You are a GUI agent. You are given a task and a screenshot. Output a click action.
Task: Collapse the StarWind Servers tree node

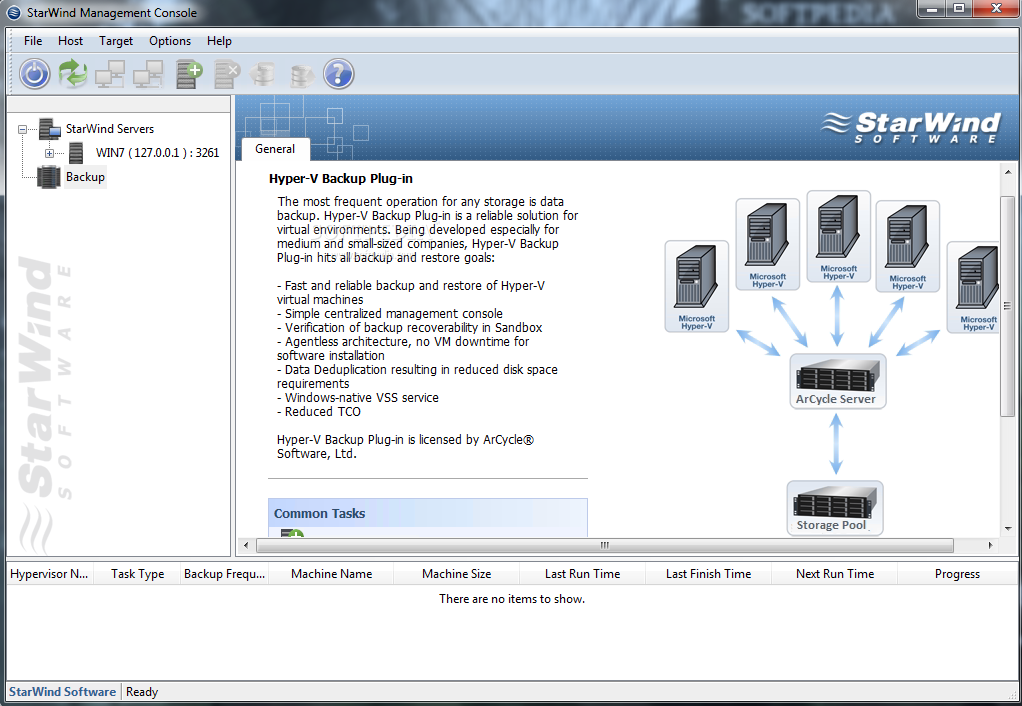coord(23,129)
